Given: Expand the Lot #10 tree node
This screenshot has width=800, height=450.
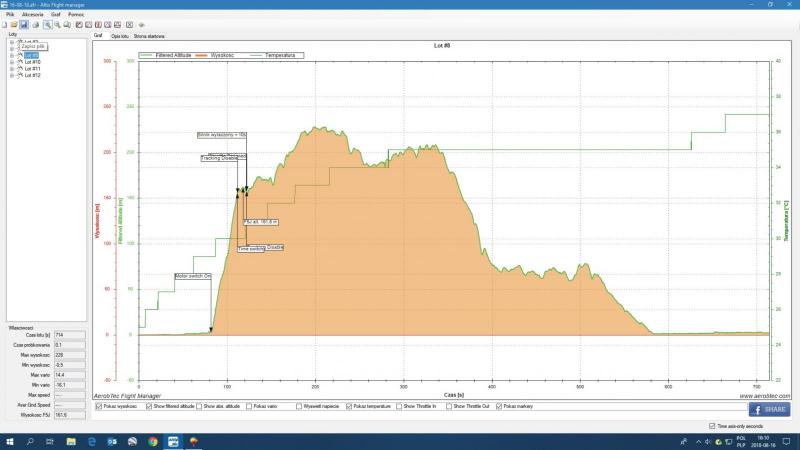Looking at the screenshot, I should [x=11, y=61].
